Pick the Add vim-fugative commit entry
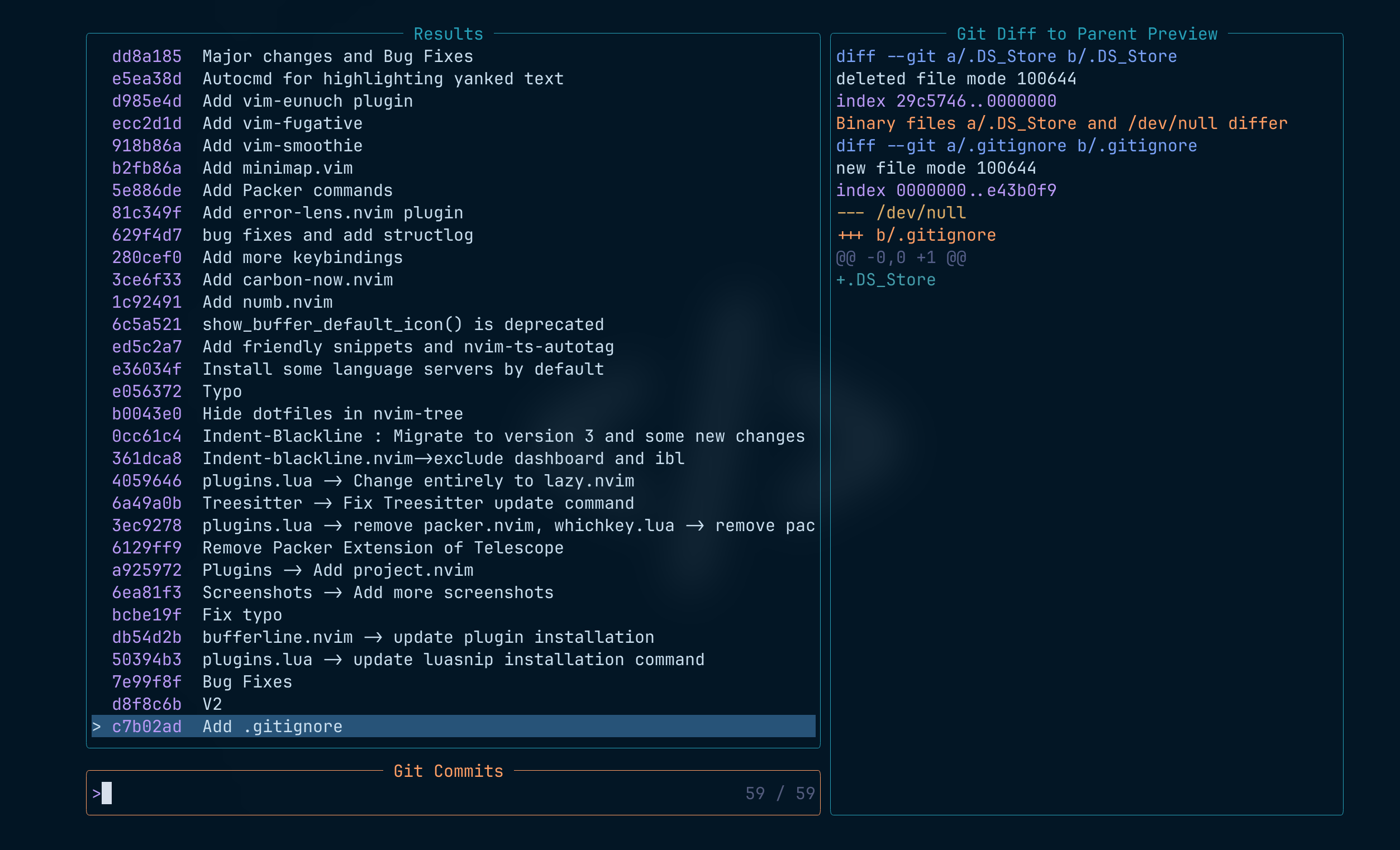 (282, 123)
